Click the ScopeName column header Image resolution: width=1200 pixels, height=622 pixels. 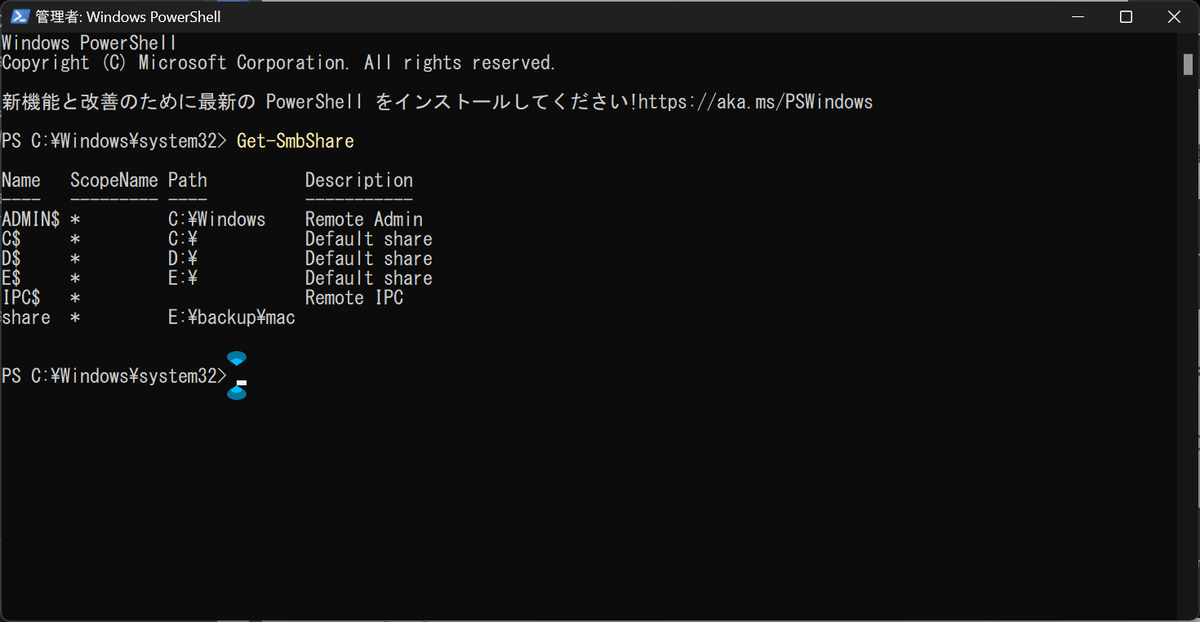click(x=114, y=180)
